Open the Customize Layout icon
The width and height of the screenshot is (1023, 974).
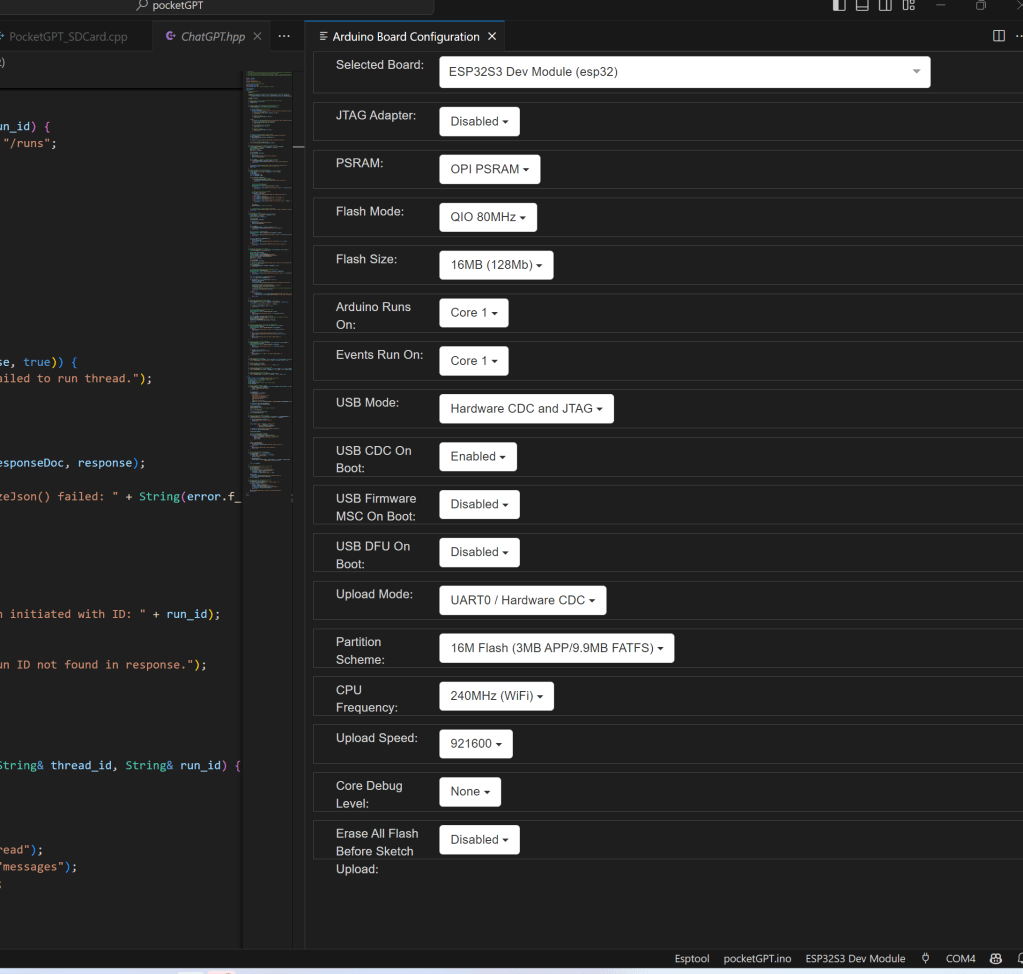pos(908,6)
